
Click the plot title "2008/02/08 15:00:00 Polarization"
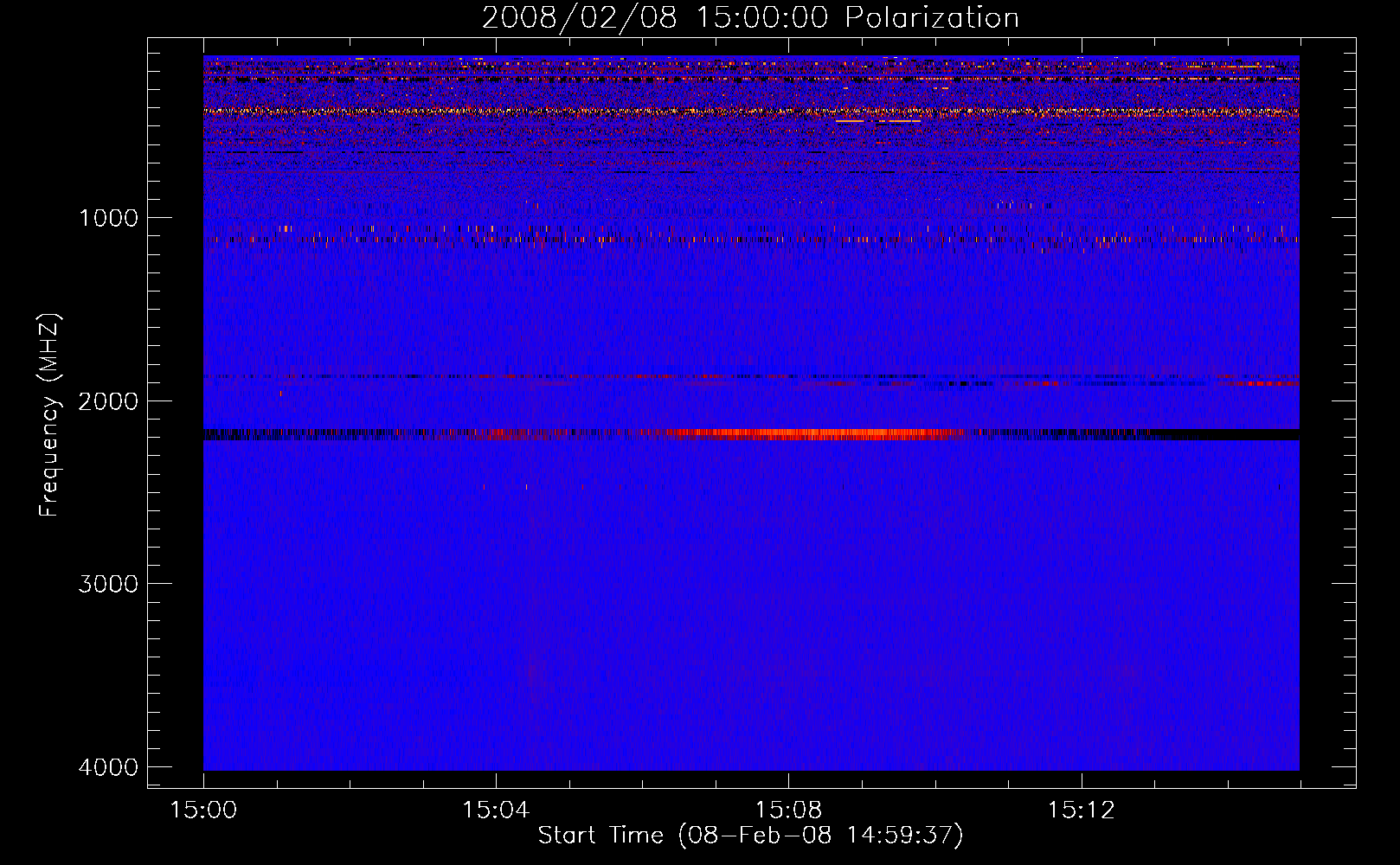(x=750, y=17)
